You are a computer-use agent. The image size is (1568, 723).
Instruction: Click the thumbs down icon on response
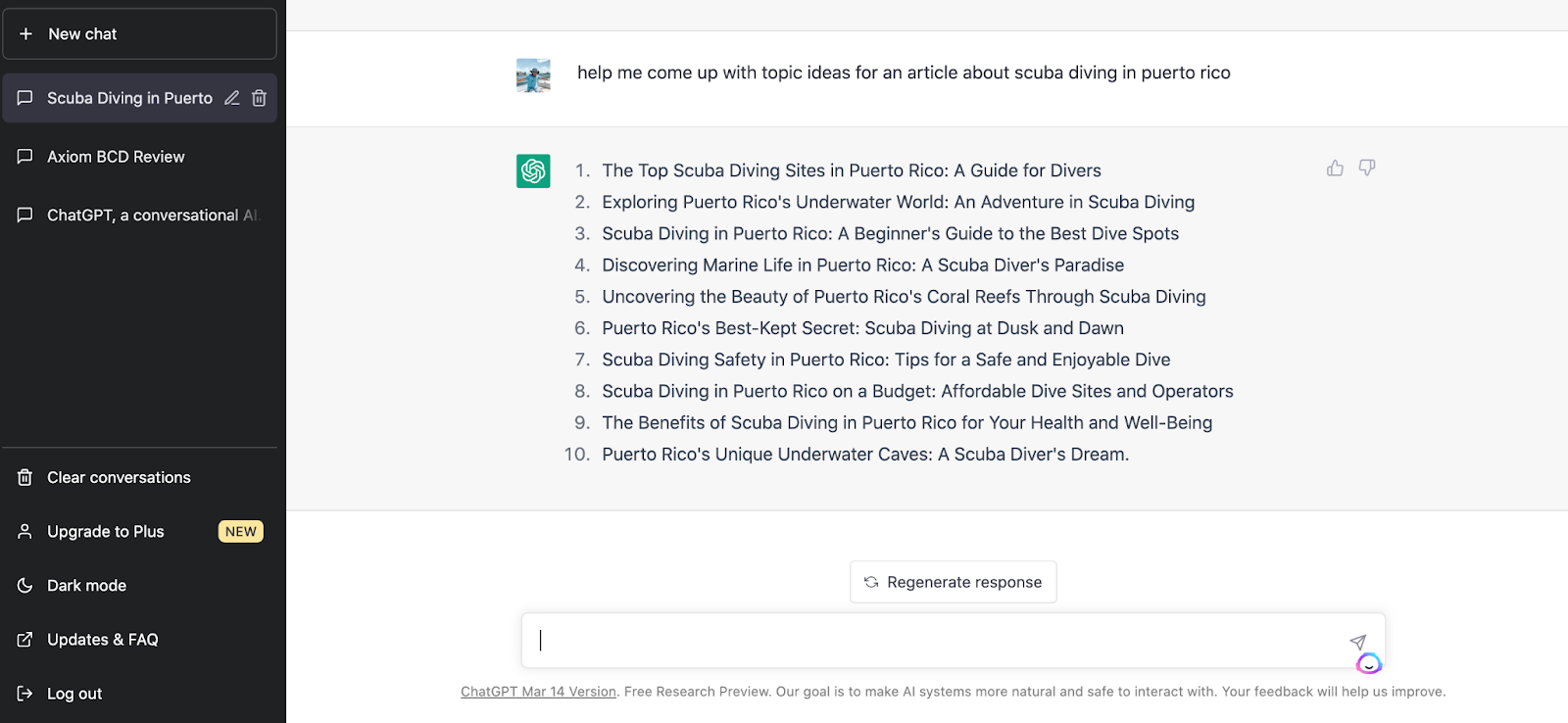click(x=1367, y=169)
